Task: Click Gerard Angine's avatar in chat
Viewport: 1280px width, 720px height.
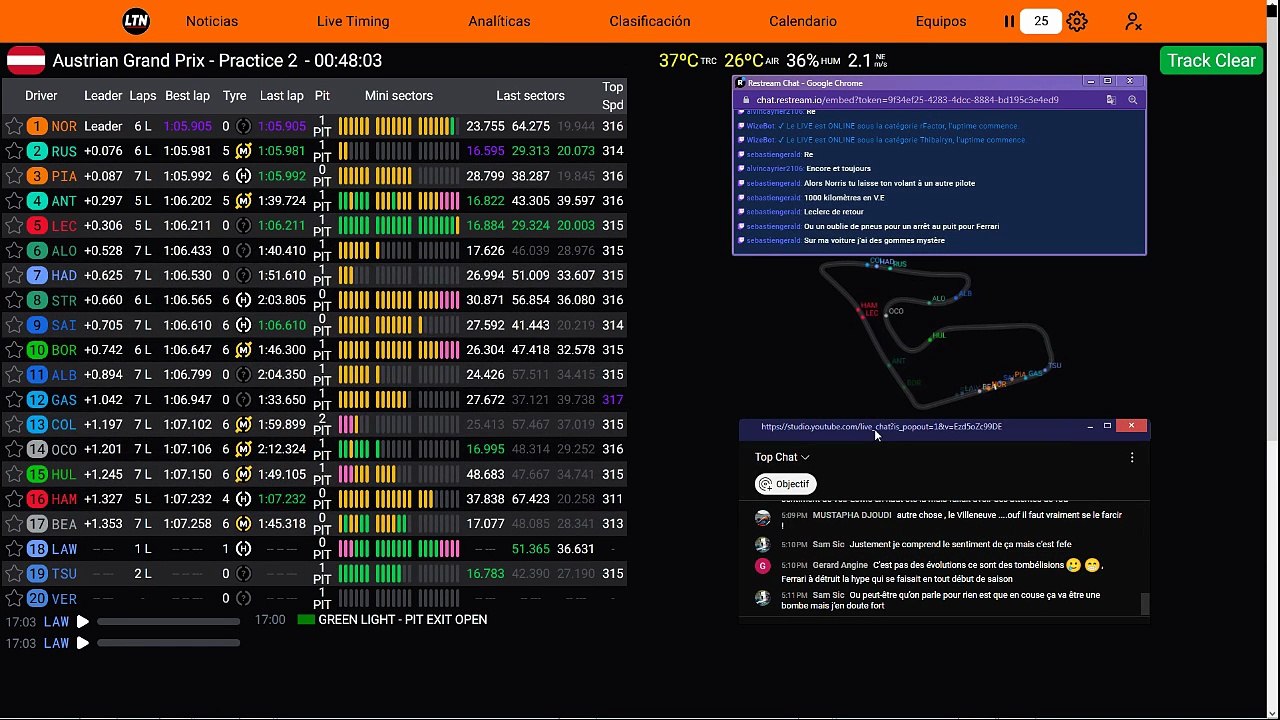Action: [x=763, y=566]
